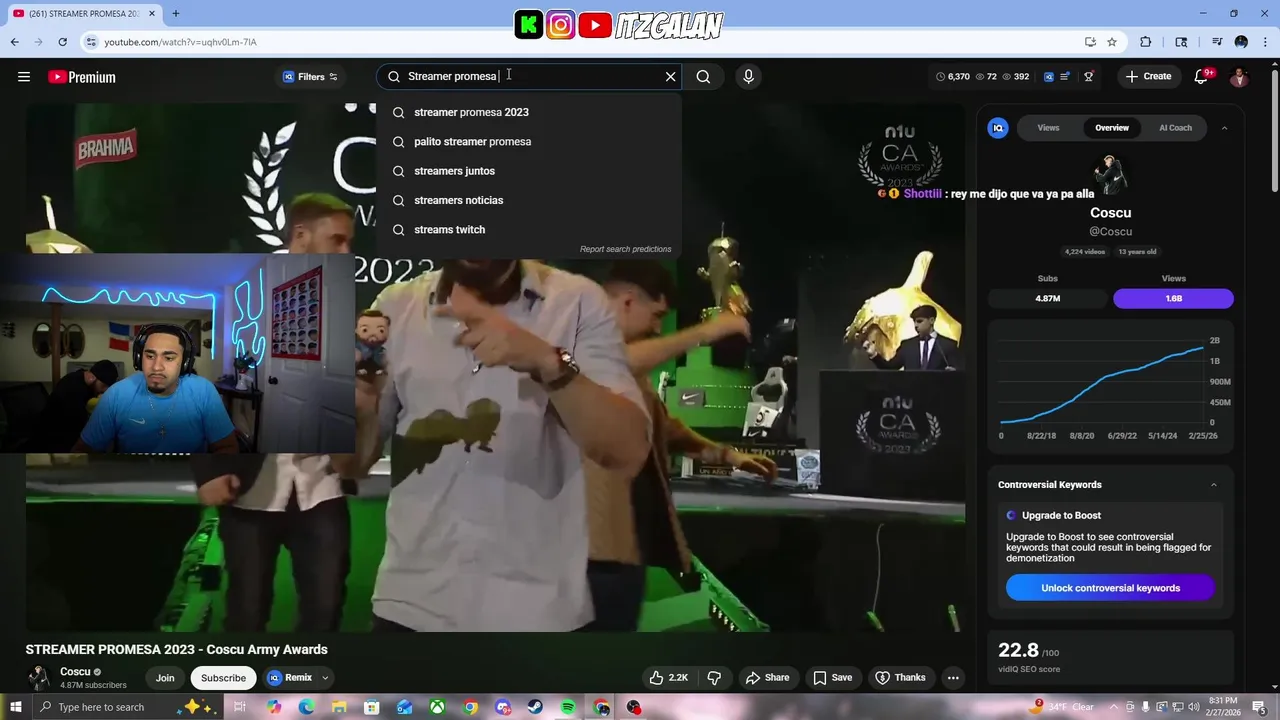Save the video to a playlist
The height and width of the screenshot is (720, 1280).
coord(832,678)
